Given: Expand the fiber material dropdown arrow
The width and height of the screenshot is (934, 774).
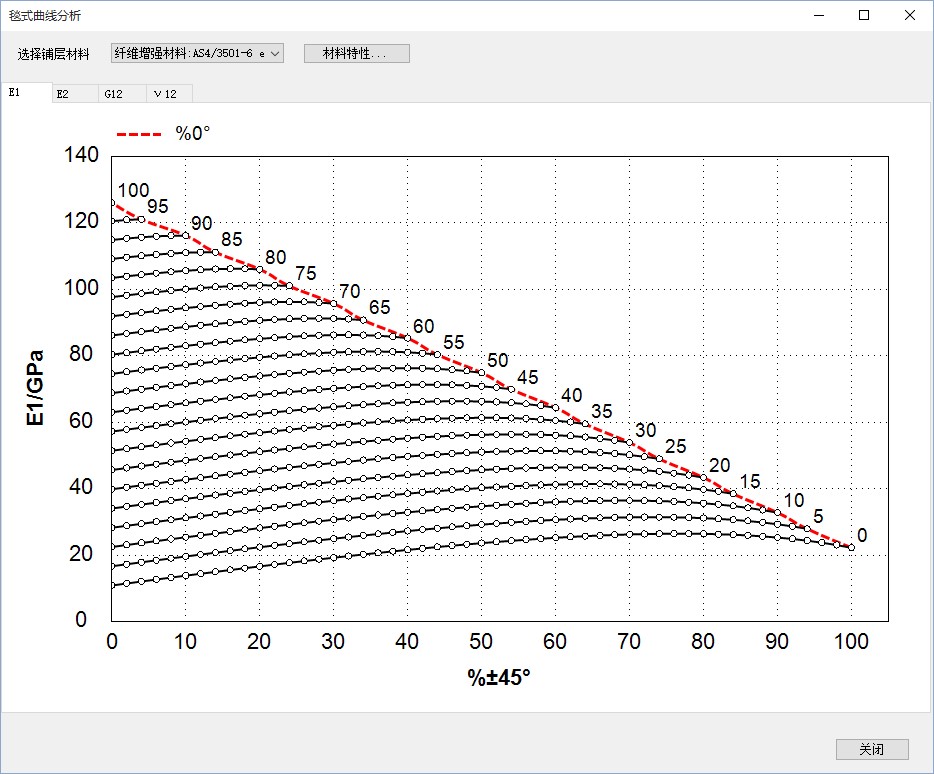Looking at the screenshot, I should tap(275, 54).
